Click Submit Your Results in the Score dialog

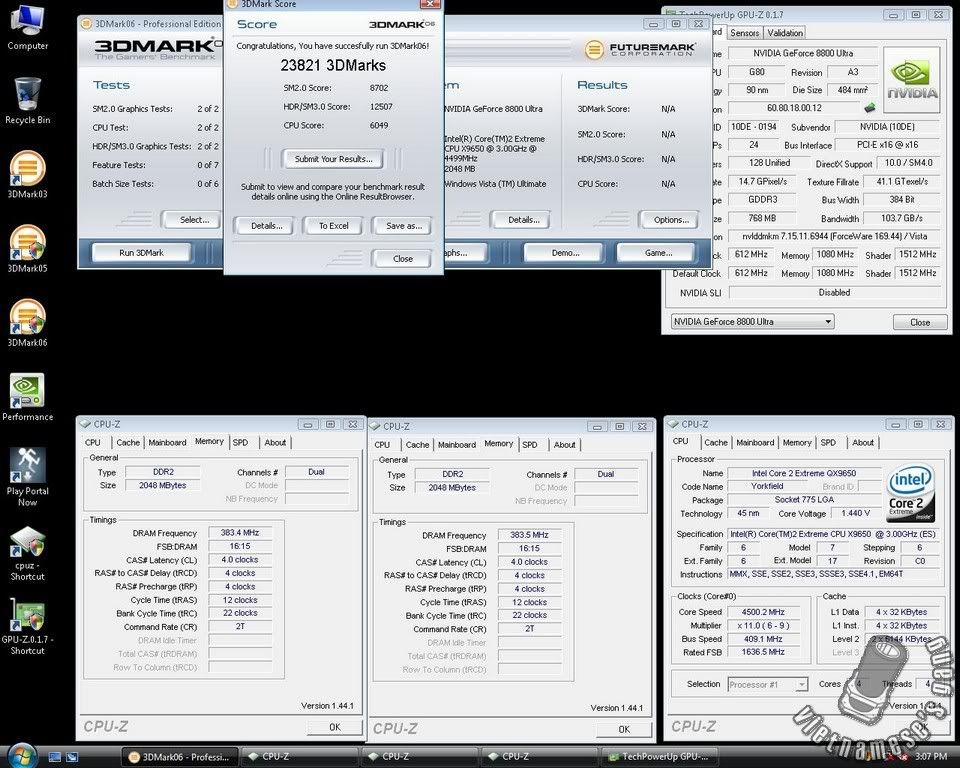[334, 159]
